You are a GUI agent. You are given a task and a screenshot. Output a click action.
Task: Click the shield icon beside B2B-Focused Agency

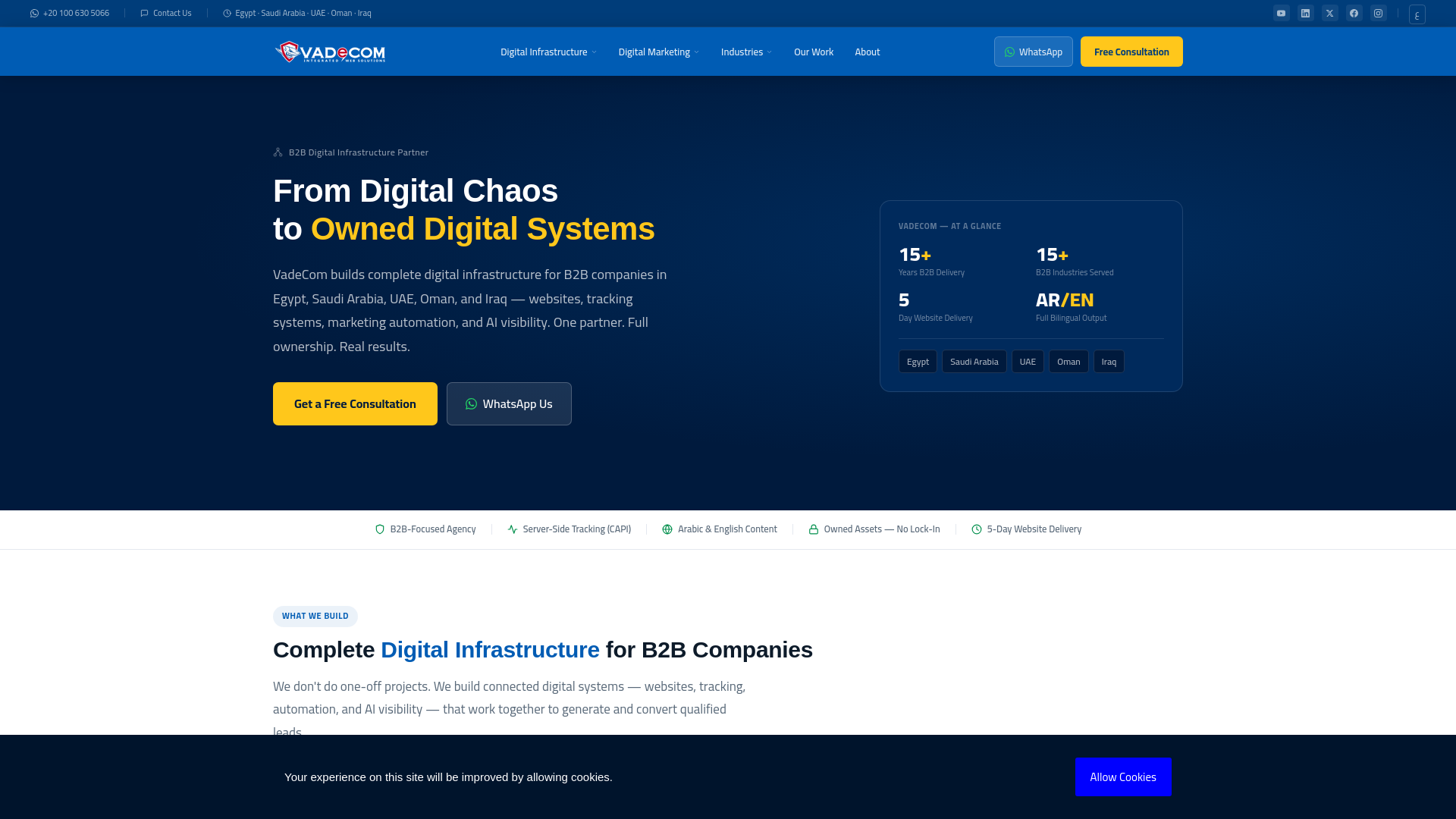(380, 529)
